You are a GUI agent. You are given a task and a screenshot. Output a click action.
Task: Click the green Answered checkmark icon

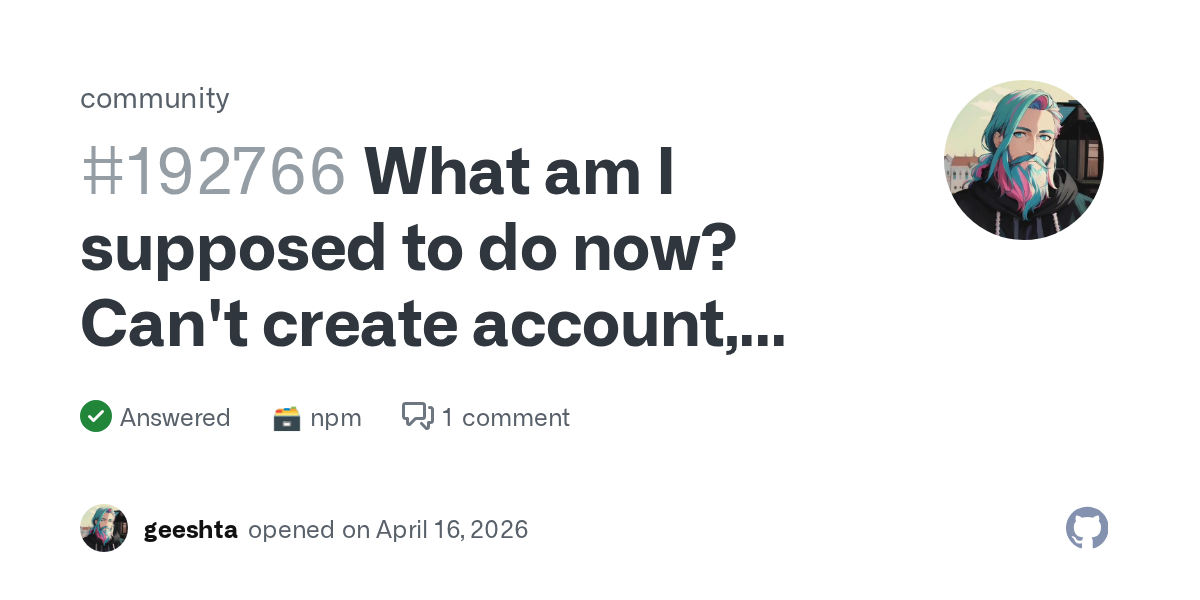pyautogui.click(x=95, y=416)
